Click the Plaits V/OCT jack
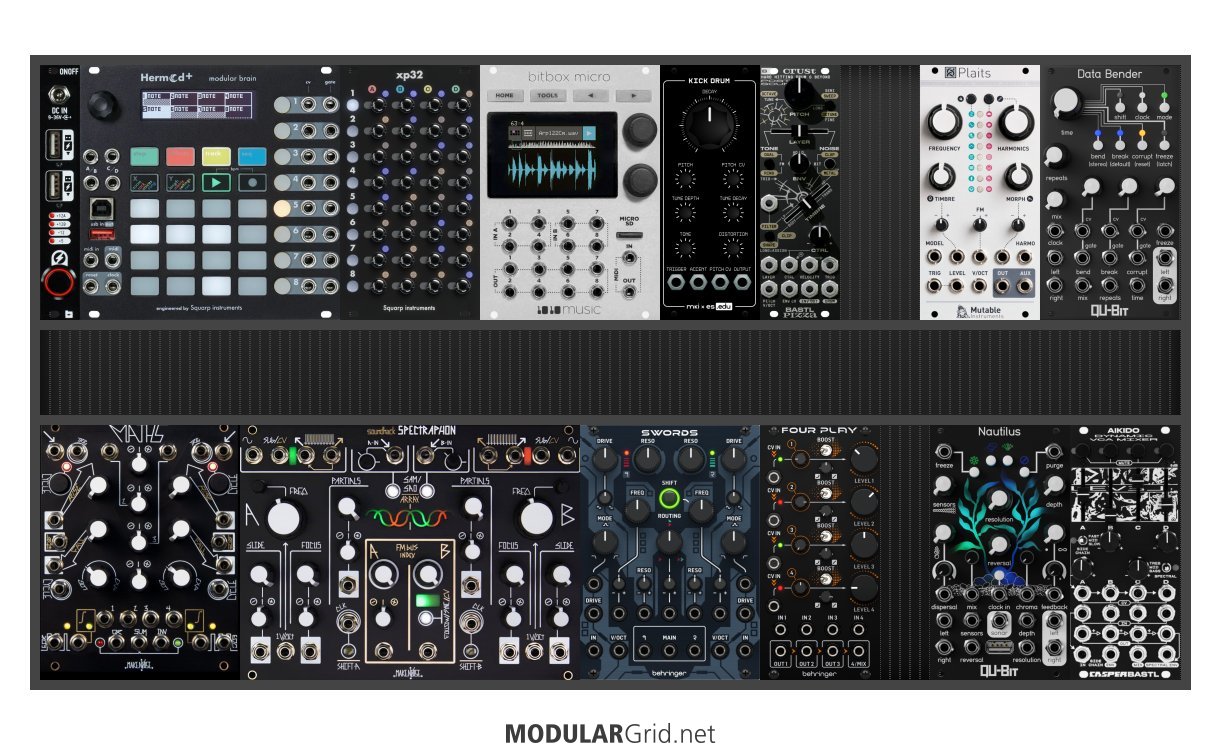 (979, 286)
